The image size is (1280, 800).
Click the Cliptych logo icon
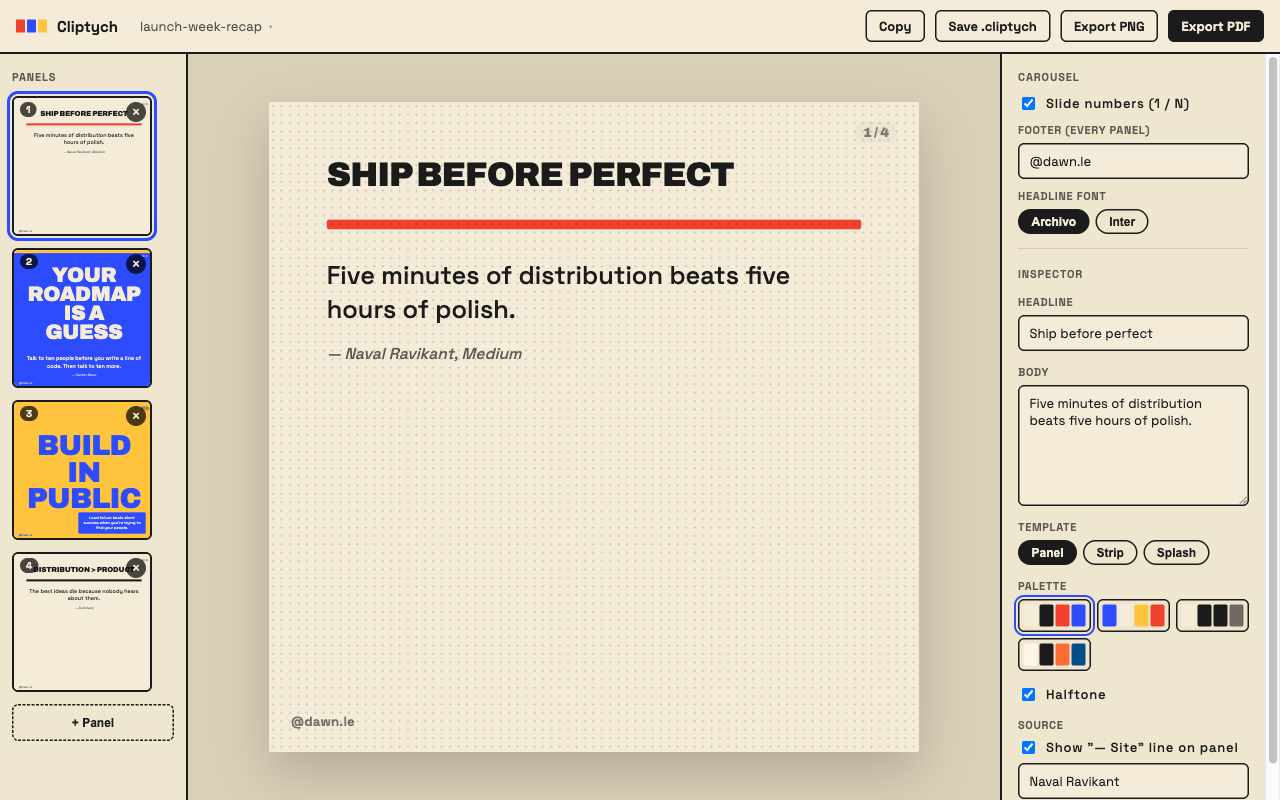click(x=31, y=26)
